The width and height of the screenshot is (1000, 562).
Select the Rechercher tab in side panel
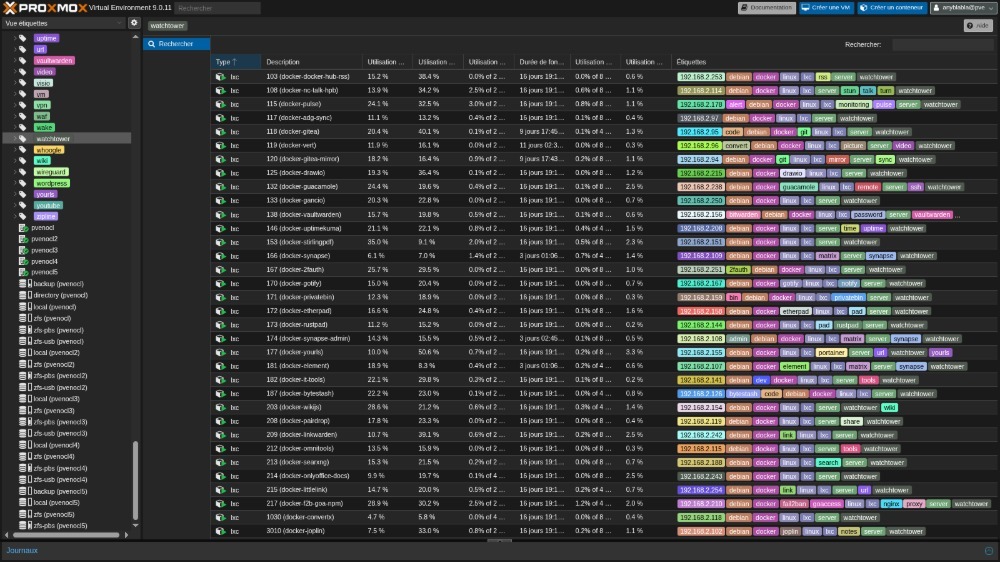(x=176, y=44)
